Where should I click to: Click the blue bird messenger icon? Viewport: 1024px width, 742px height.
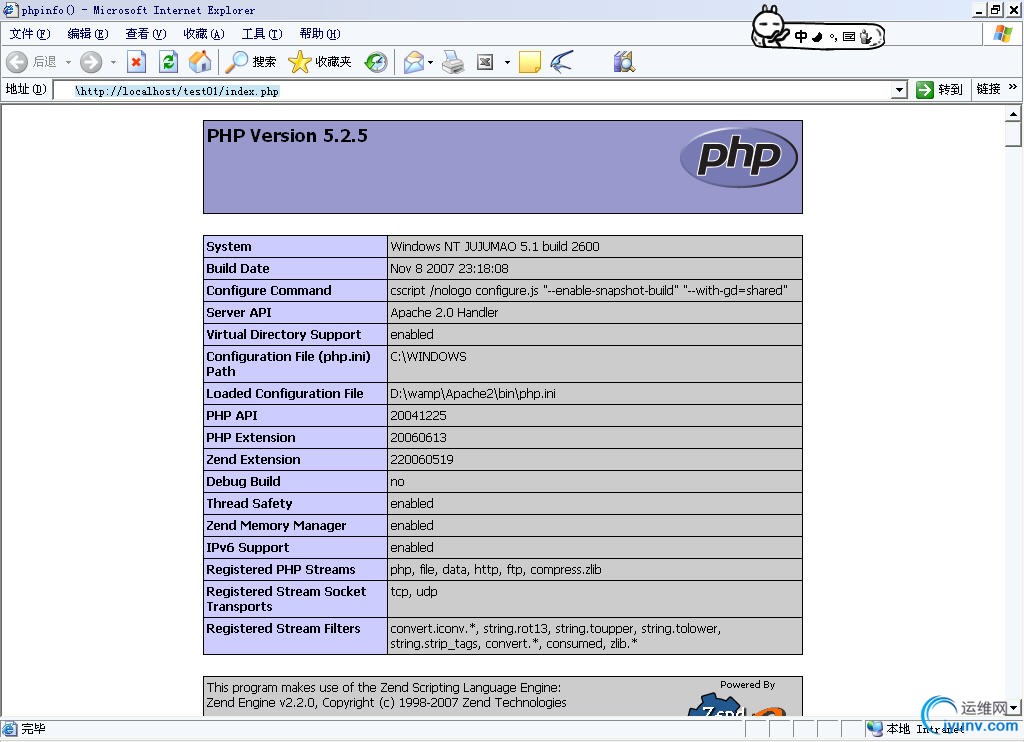tap(562, 62)
